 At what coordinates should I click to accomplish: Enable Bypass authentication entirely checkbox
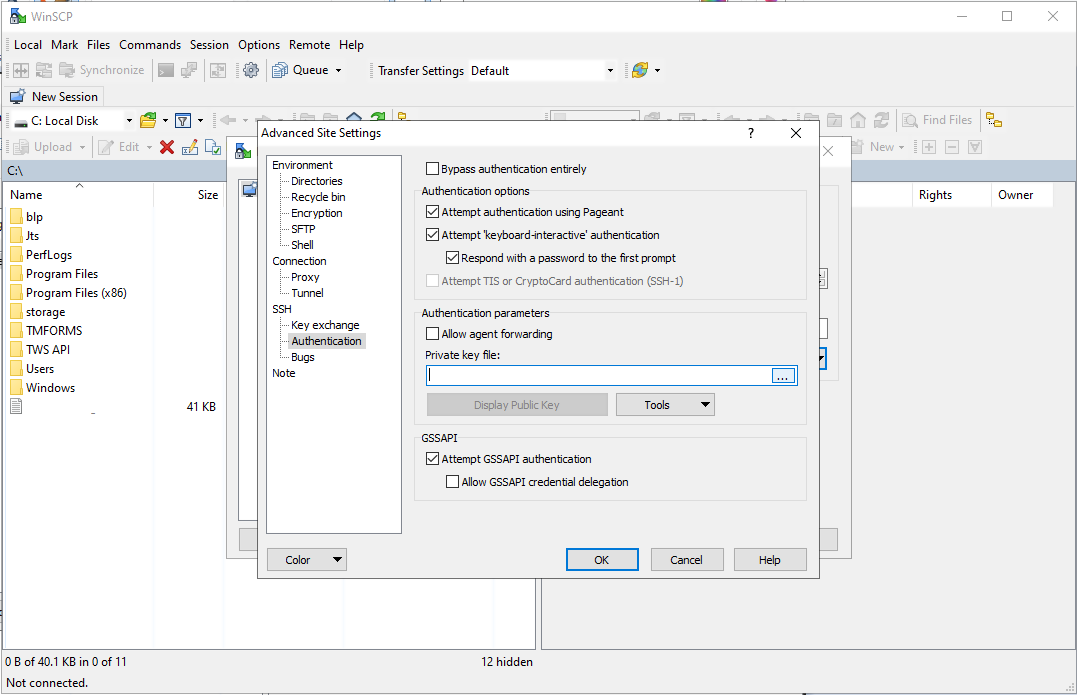point(432,169)
